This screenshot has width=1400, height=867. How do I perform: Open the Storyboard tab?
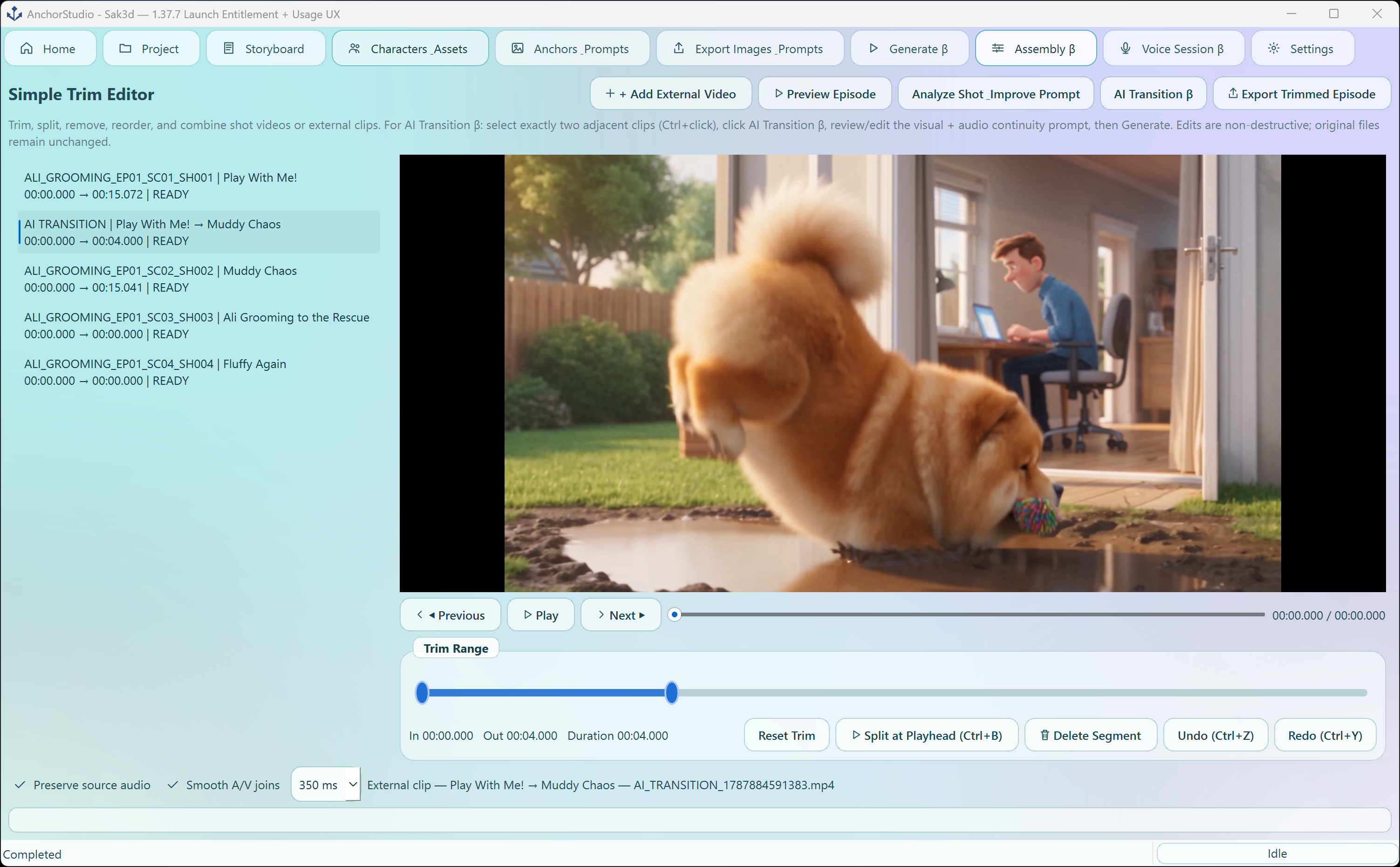[x=266, y=49]
